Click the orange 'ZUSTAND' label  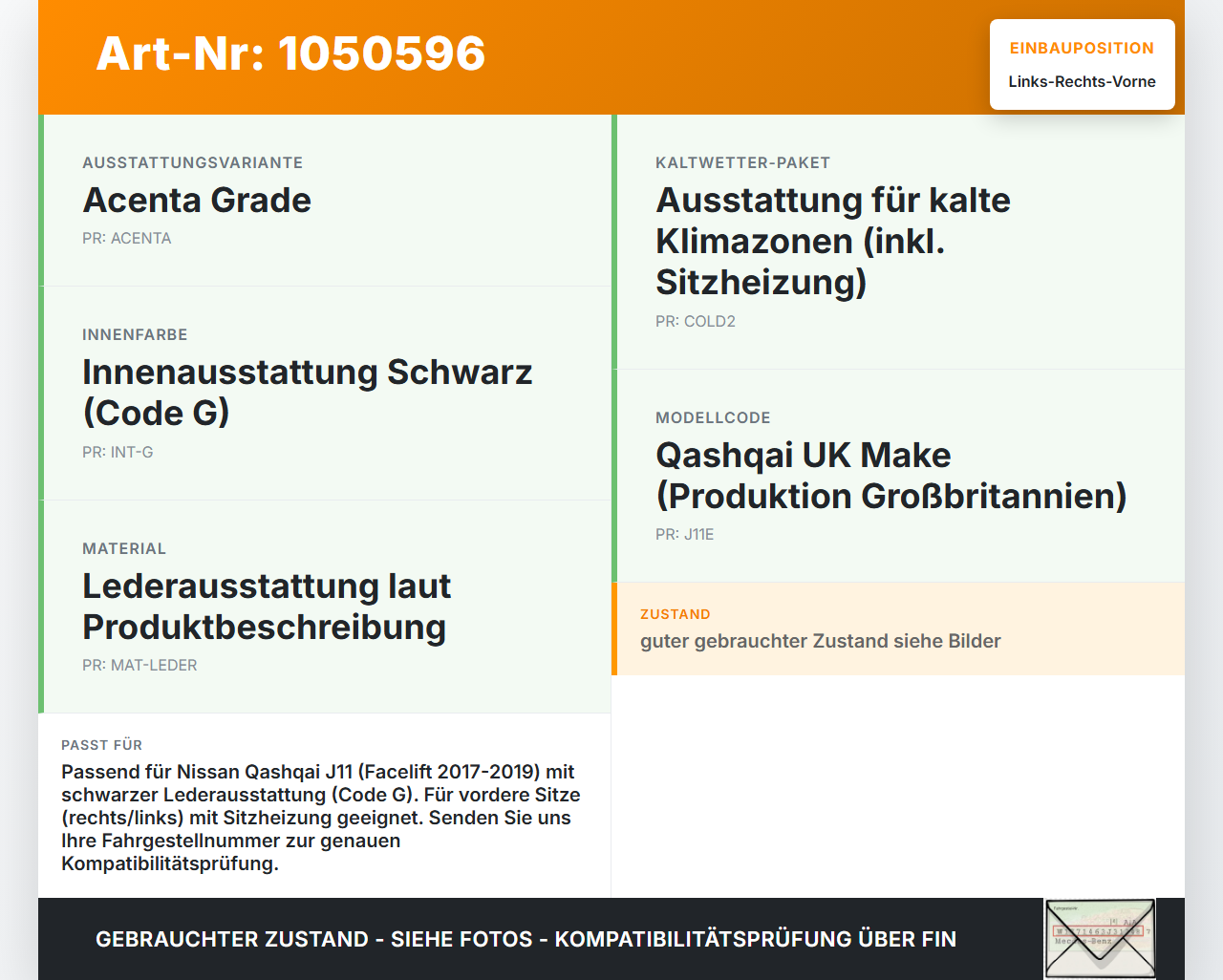[x=676, y=614]
